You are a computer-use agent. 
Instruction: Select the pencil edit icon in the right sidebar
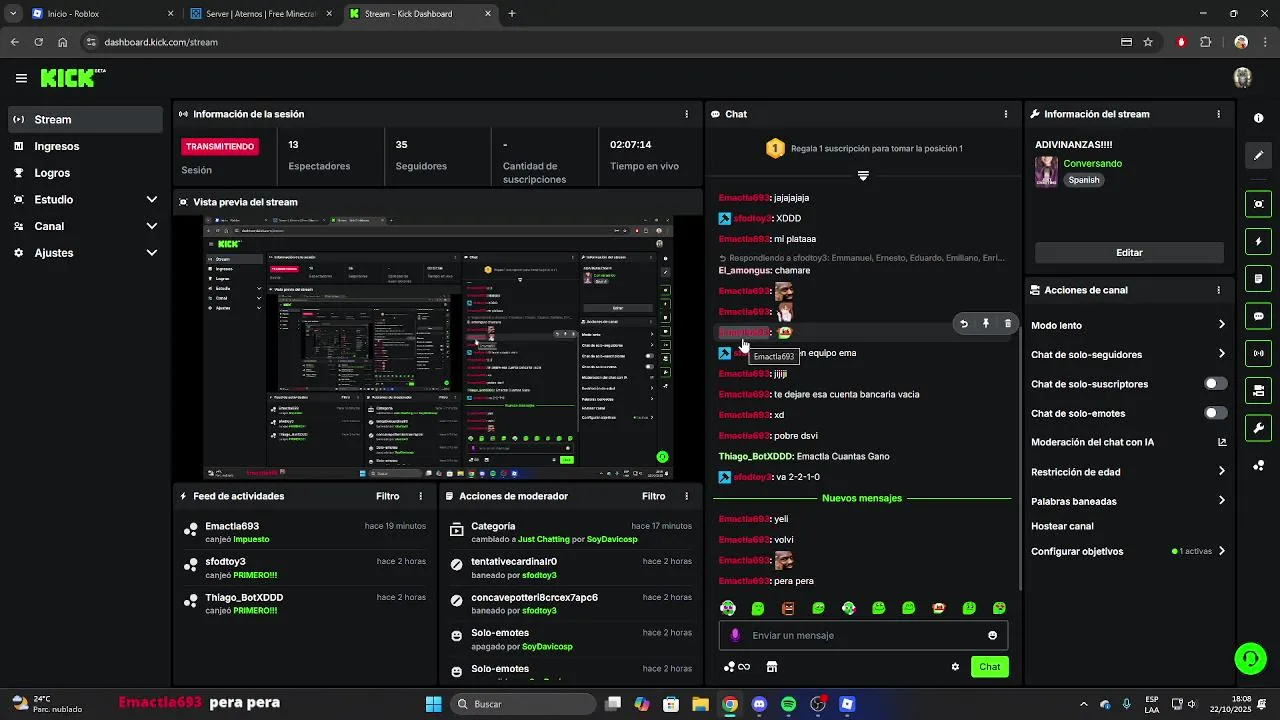click(1258, 156)
